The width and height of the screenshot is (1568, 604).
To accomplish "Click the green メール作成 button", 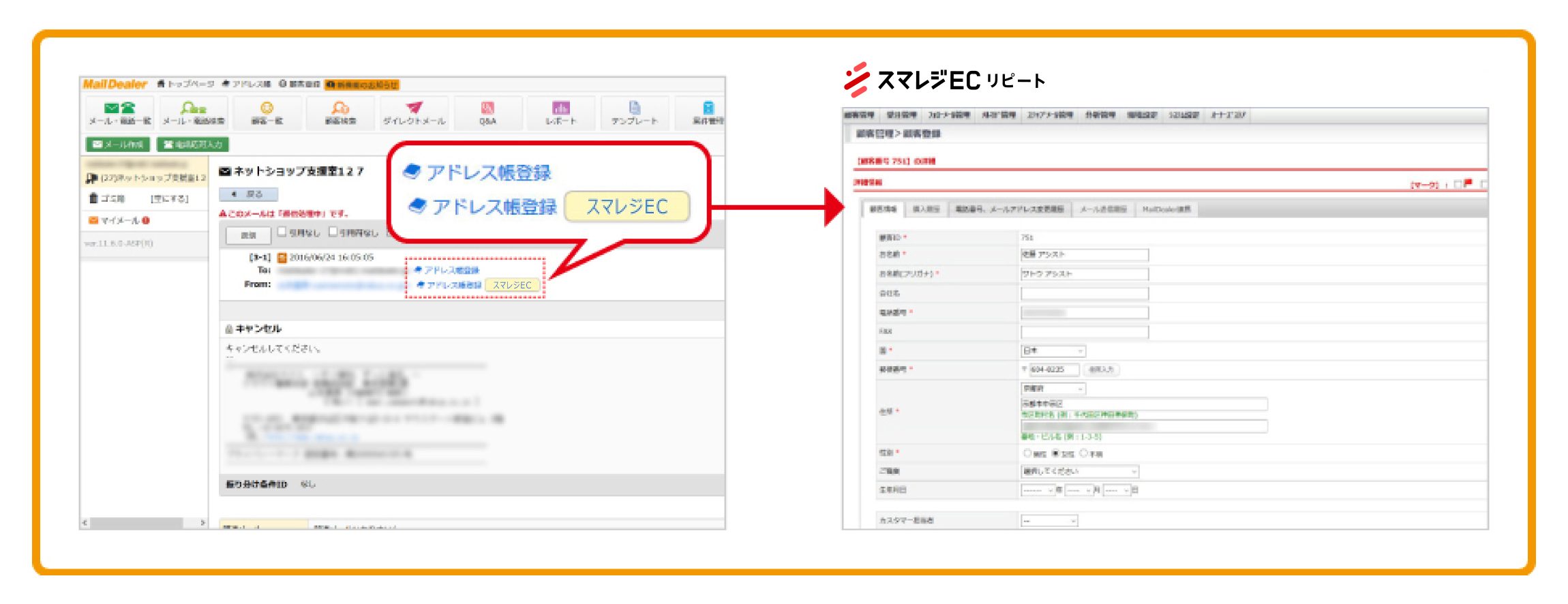I will pos(118,145).
